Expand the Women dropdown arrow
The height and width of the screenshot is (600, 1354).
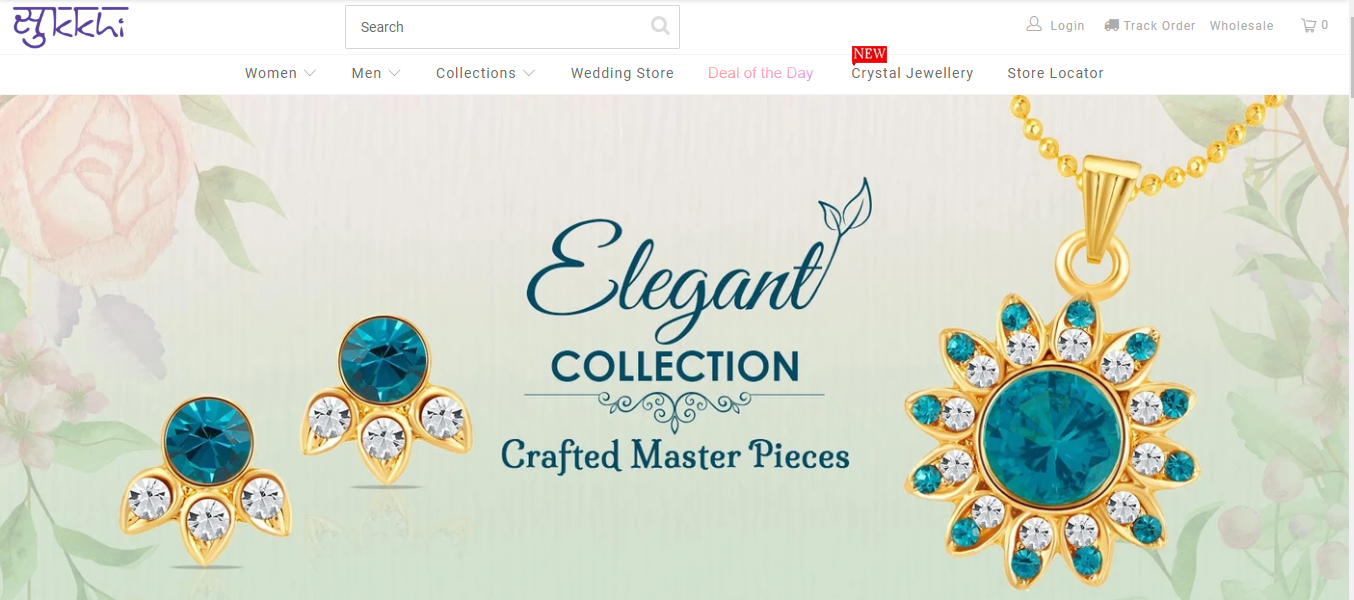tap(310, 73)
